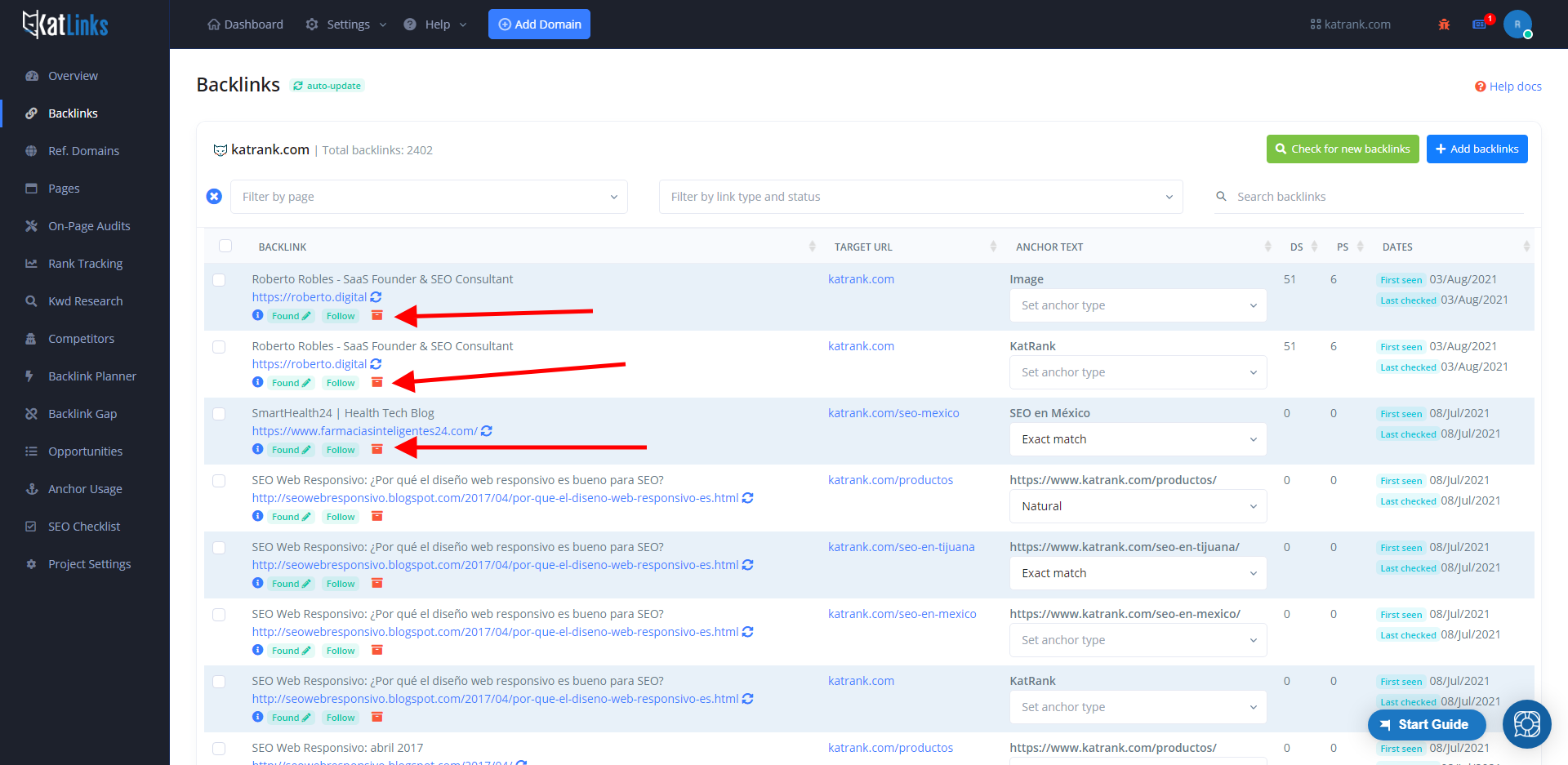Click the KatLinks logo
The height and width of the screenshot is (765, 1568).
(65, 24)
